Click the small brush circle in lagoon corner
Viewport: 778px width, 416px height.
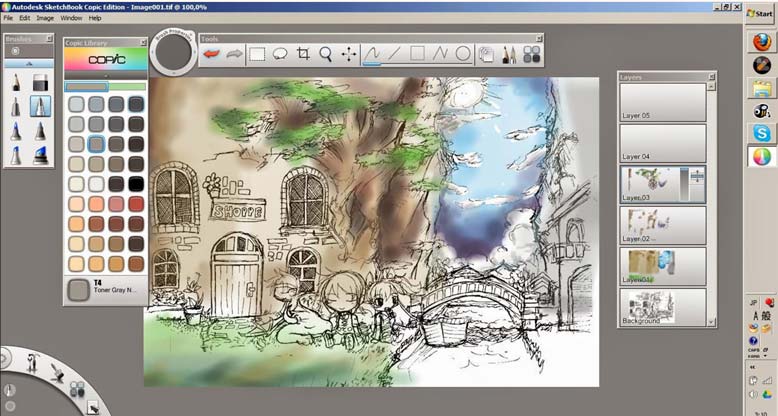[10, 407]
